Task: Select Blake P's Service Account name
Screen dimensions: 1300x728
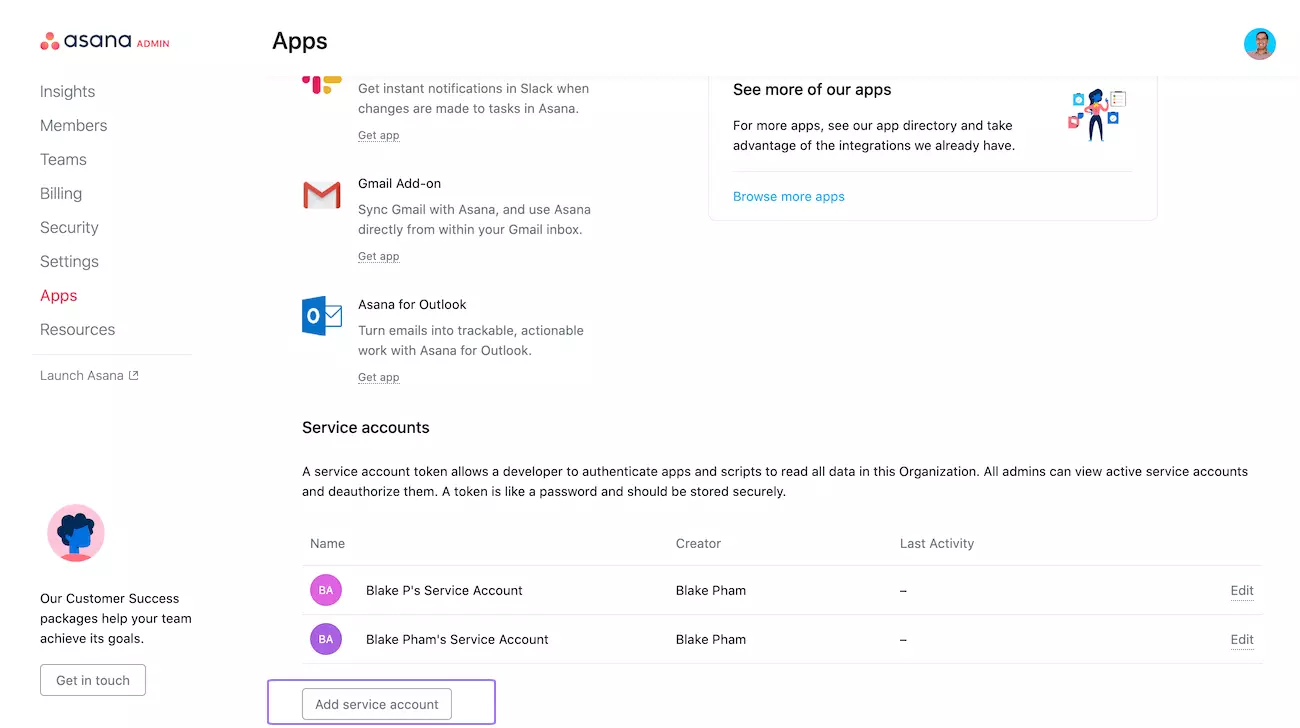Action: (444, 590)
